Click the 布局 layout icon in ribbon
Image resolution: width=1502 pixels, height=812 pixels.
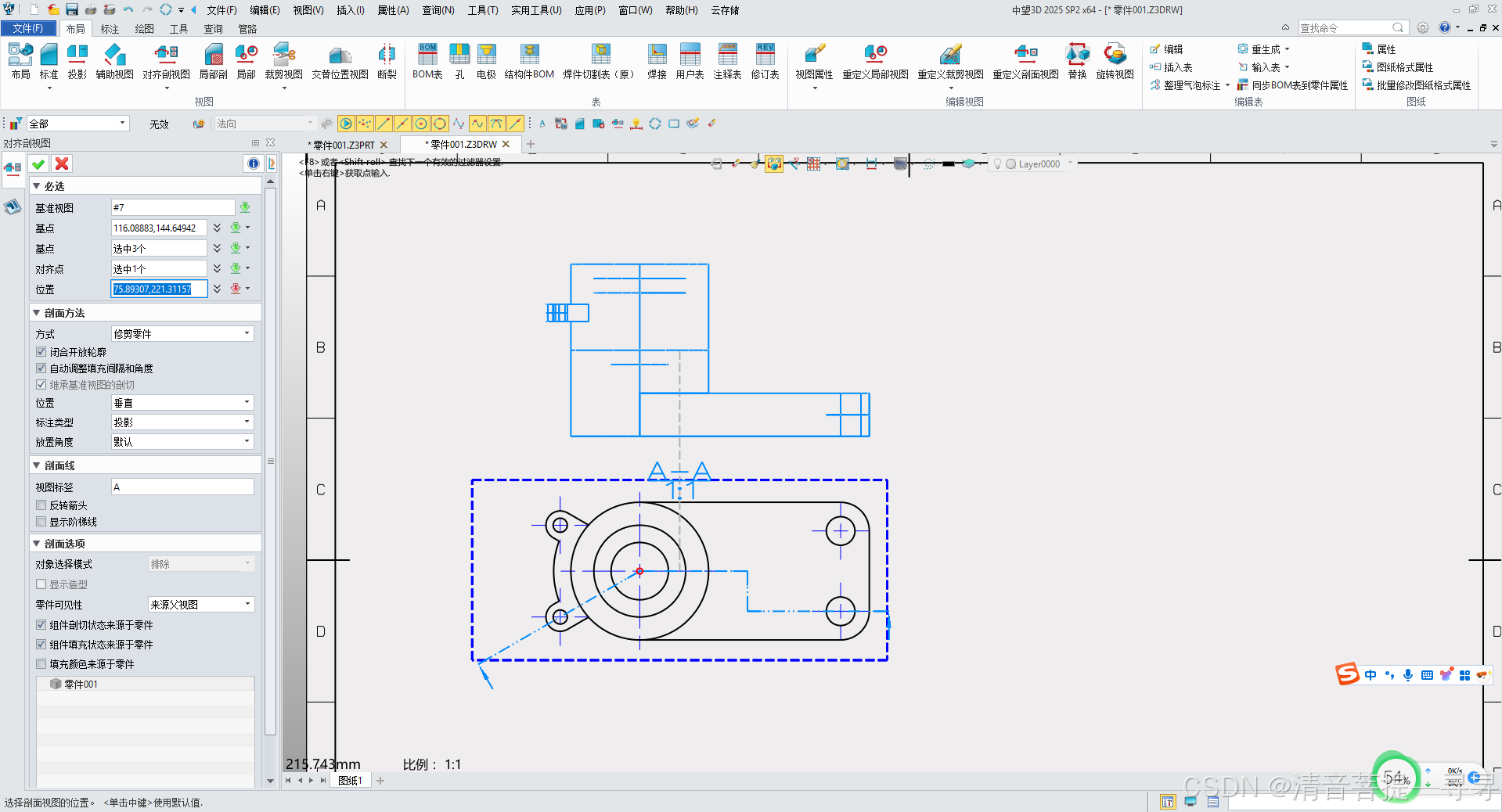pyautogui.click(x=20, y=61)
